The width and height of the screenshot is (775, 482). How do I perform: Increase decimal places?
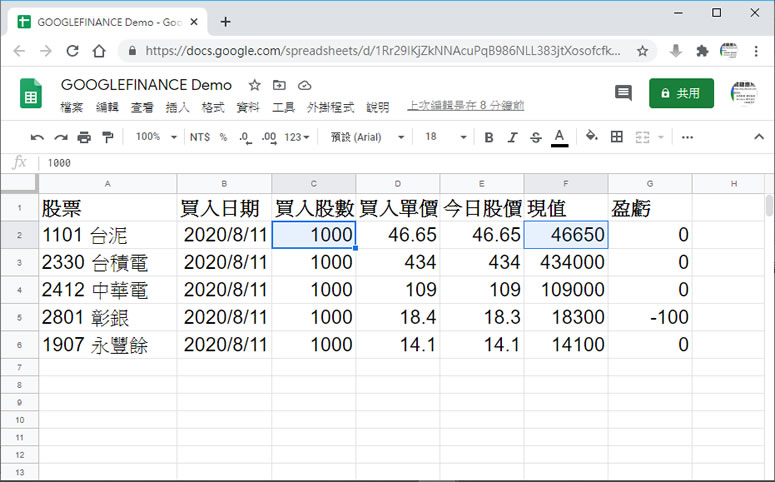tap(269, 137)
